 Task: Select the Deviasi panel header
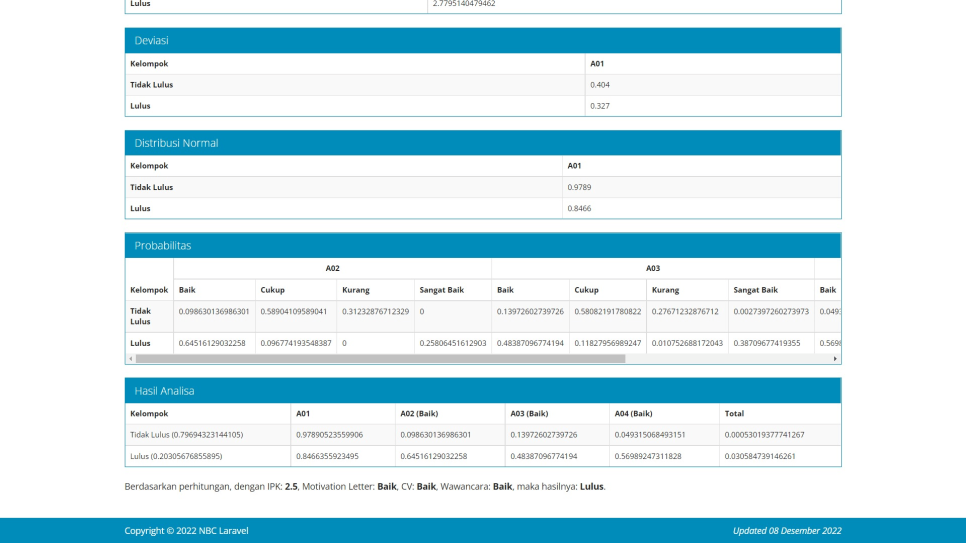click(483, 40)
